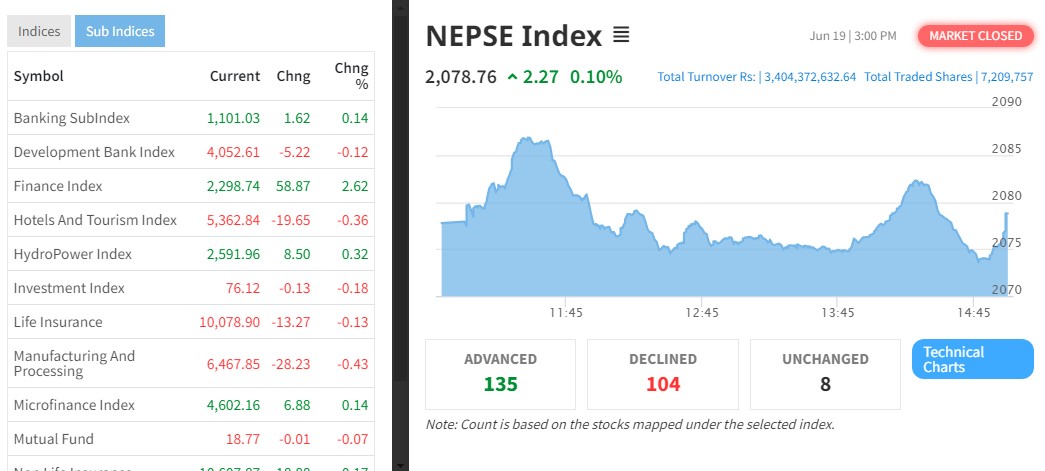Open the Development Bank Index entry

94,152
